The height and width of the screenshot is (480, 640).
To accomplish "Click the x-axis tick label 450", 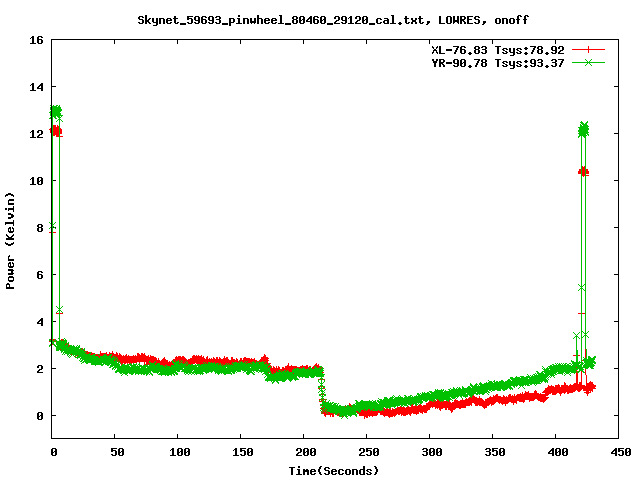I will 620,452.
